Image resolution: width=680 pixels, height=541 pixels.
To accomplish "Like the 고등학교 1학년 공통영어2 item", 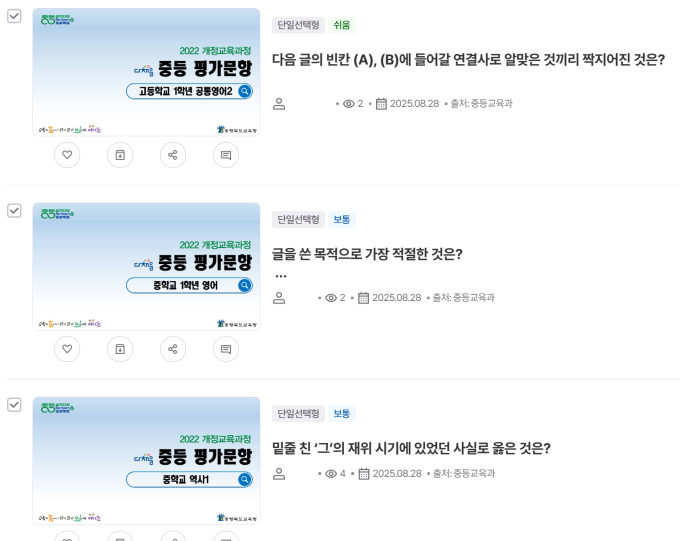I will 67,155.
